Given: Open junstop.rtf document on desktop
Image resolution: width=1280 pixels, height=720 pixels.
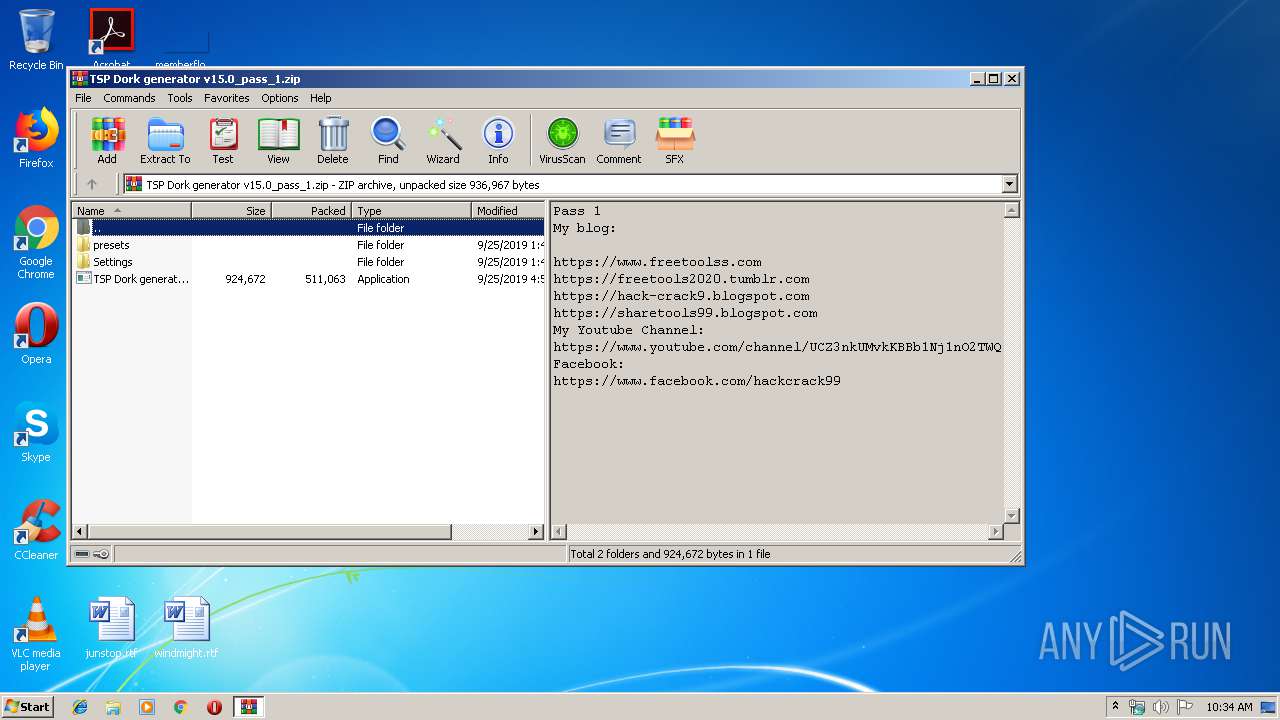Looking at the screenshot, I should click(x=111, y=628).
